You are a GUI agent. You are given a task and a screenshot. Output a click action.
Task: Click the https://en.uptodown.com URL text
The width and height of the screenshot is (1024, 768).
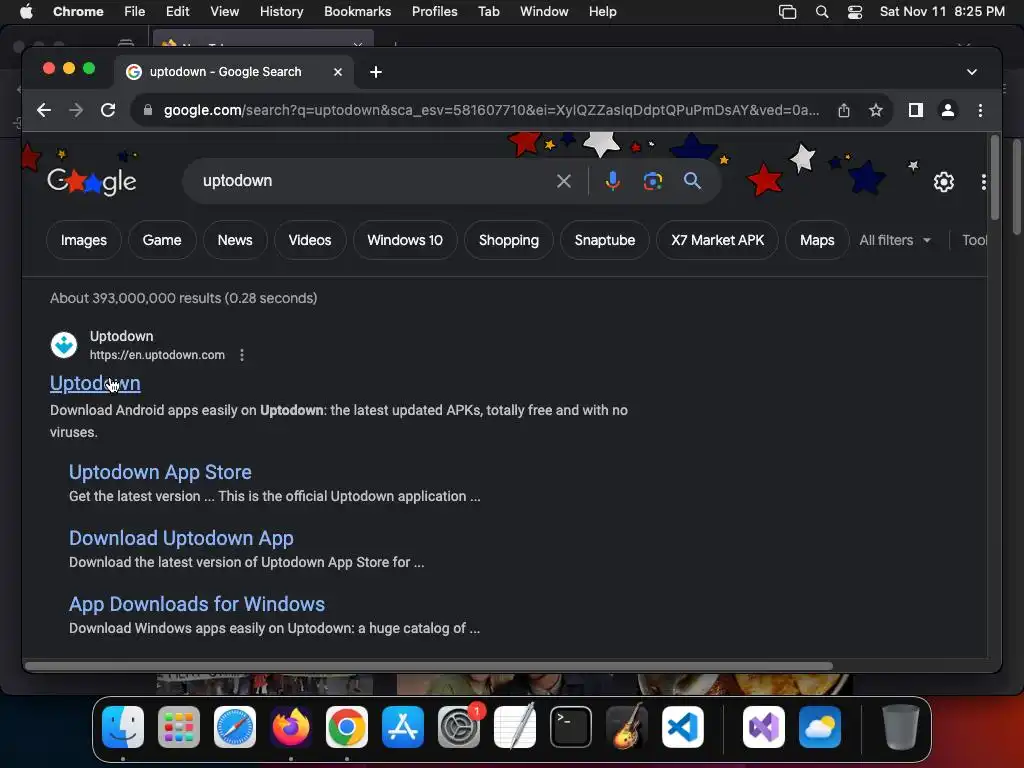[x=157, y=355]
